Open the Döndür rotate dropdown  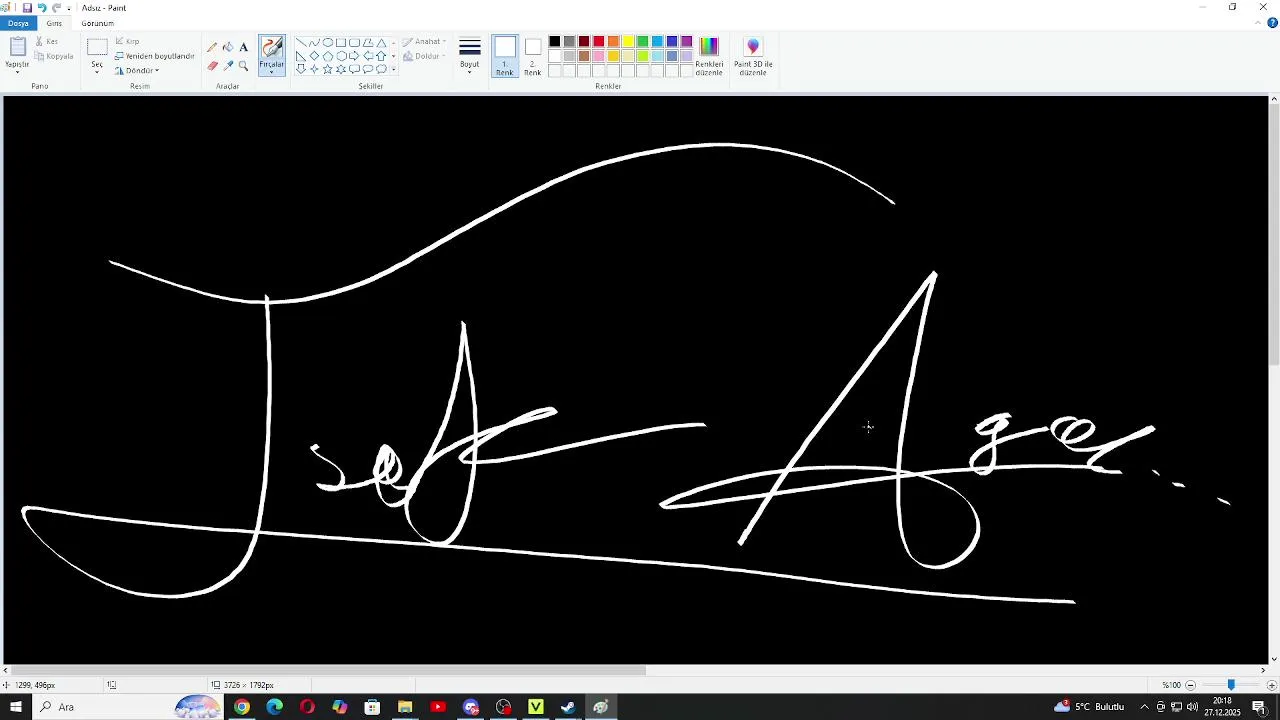[x=137, y=71]
